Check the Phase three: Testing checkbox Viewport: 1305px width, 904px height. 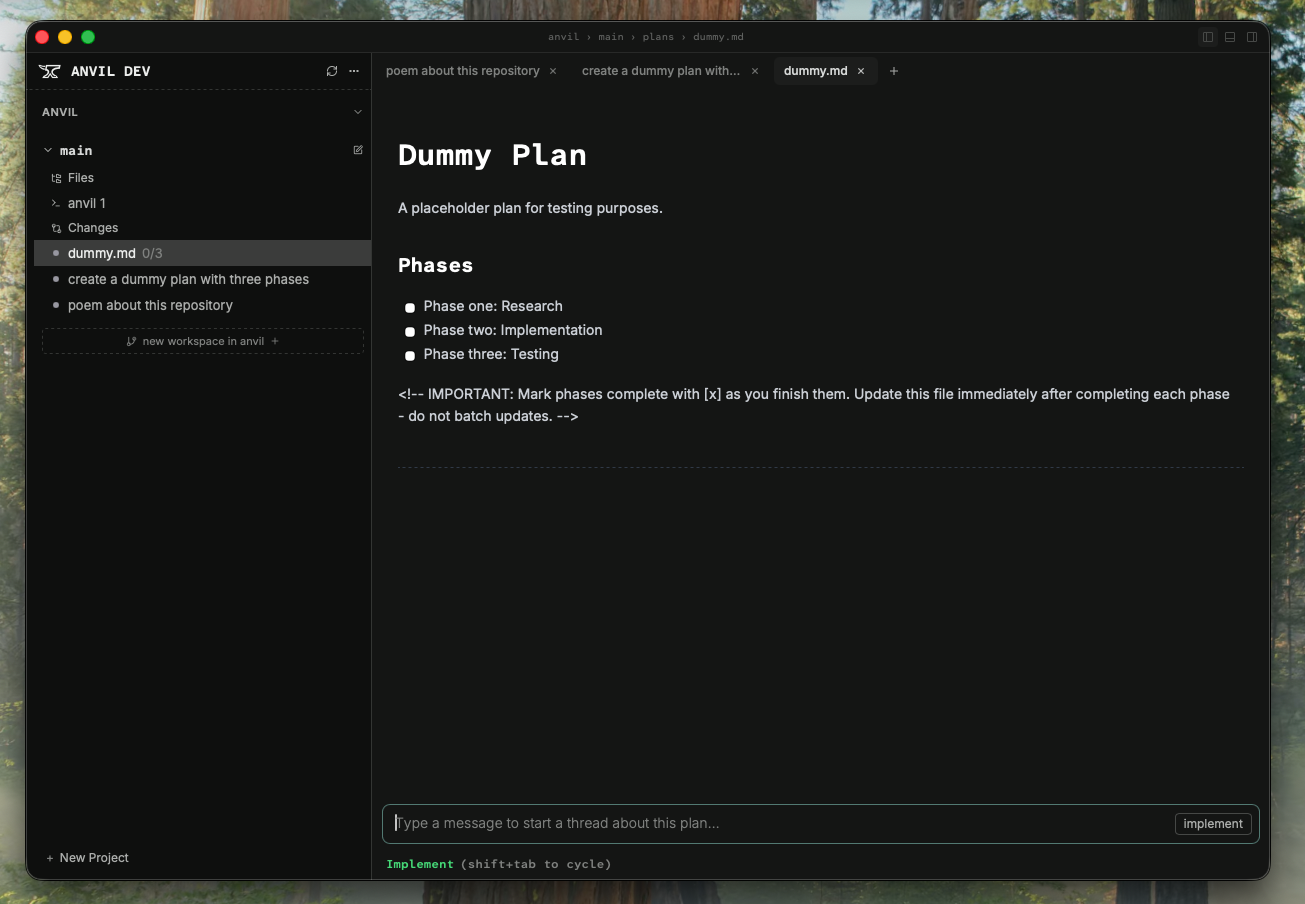click(410, 356)
